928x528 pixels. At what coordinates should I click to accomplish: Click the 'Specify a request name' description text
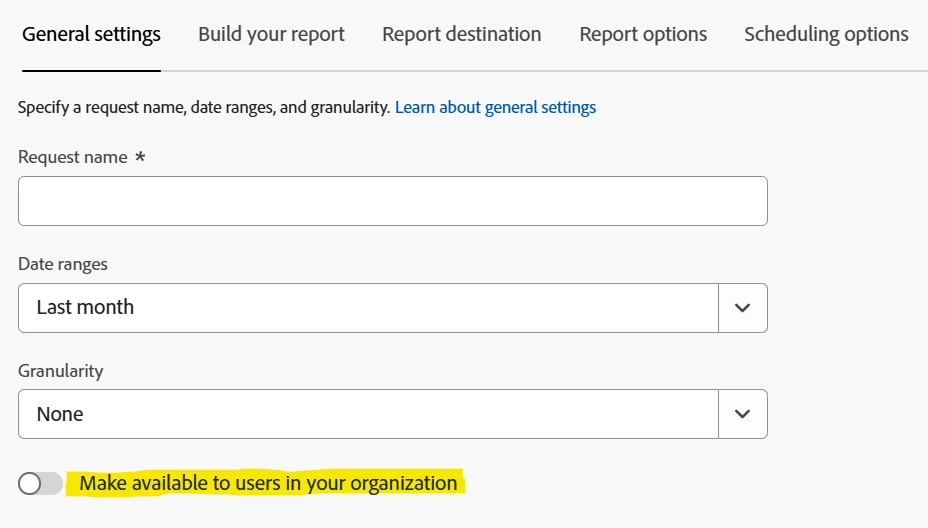pos(204,107)
